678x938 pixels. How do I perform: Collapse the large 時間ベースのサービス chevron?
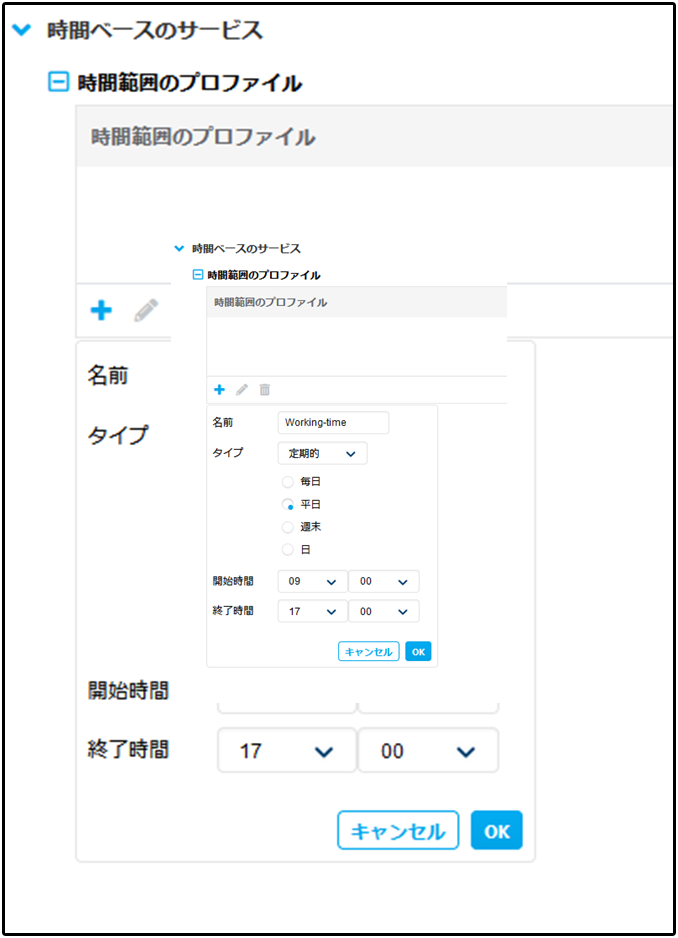pos(21,31)
